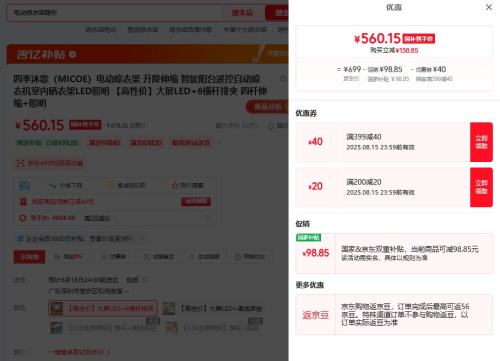Expand the 企业会员 subsidy row arrow
The height and width of the screenshot is (361, 500).
point(142,238)
